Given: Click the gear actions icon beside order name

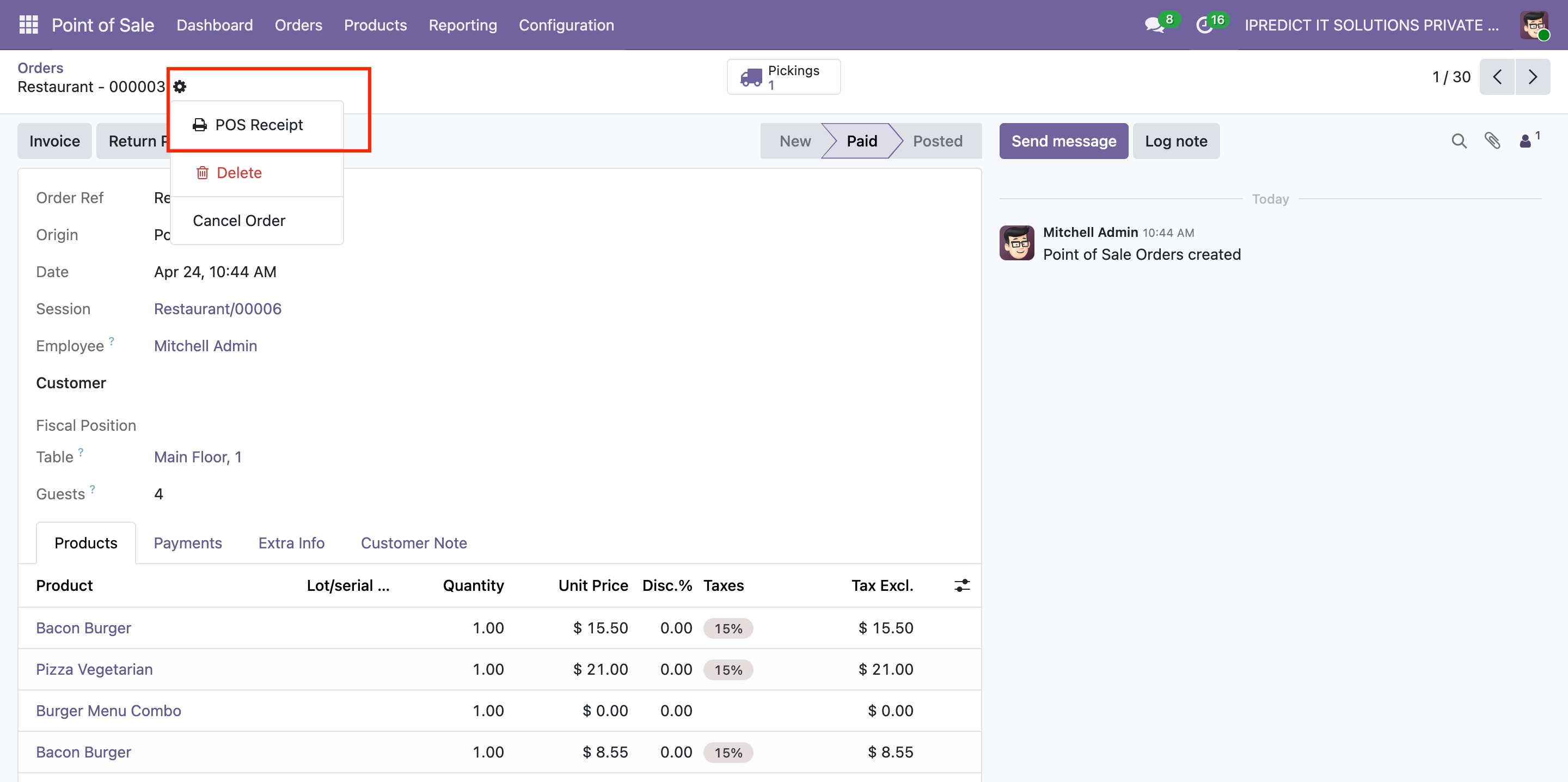Looking at the screenshot, I should [180, 87].
